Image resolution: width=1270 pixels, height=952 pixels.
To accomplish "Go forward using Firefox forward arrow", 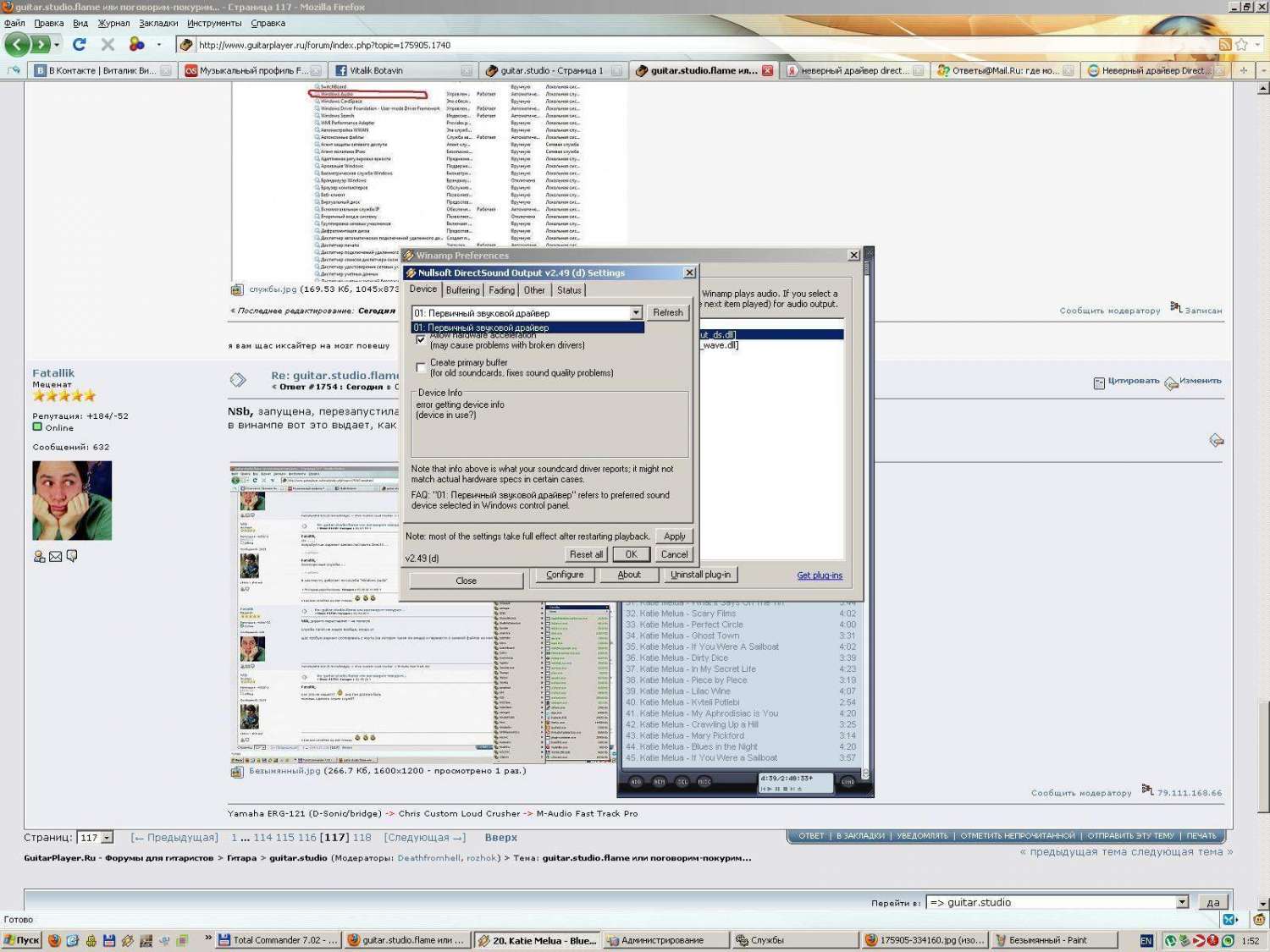I will pyautogui.click(x=40, y=44).
